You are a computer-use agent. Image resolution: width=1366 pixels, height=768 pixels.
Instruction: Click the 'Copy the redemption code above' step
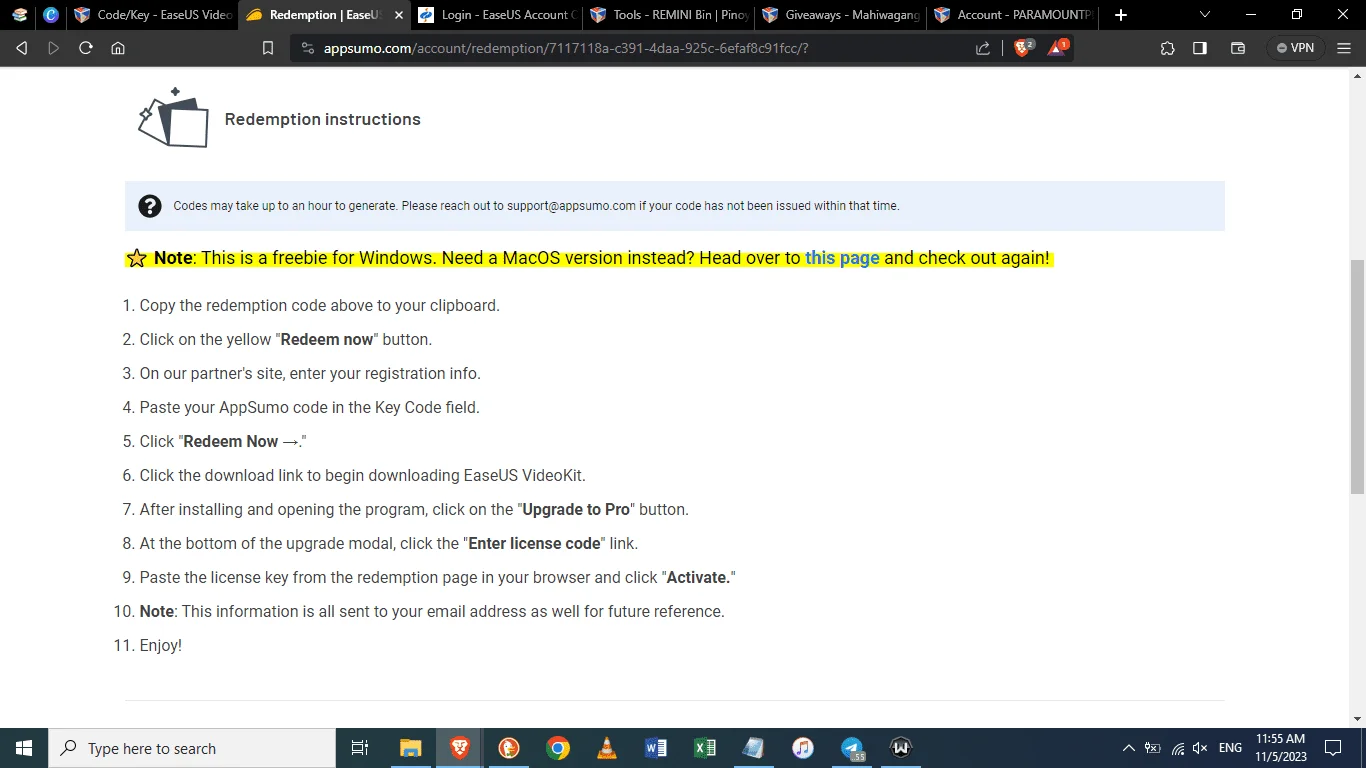[319, 305]
